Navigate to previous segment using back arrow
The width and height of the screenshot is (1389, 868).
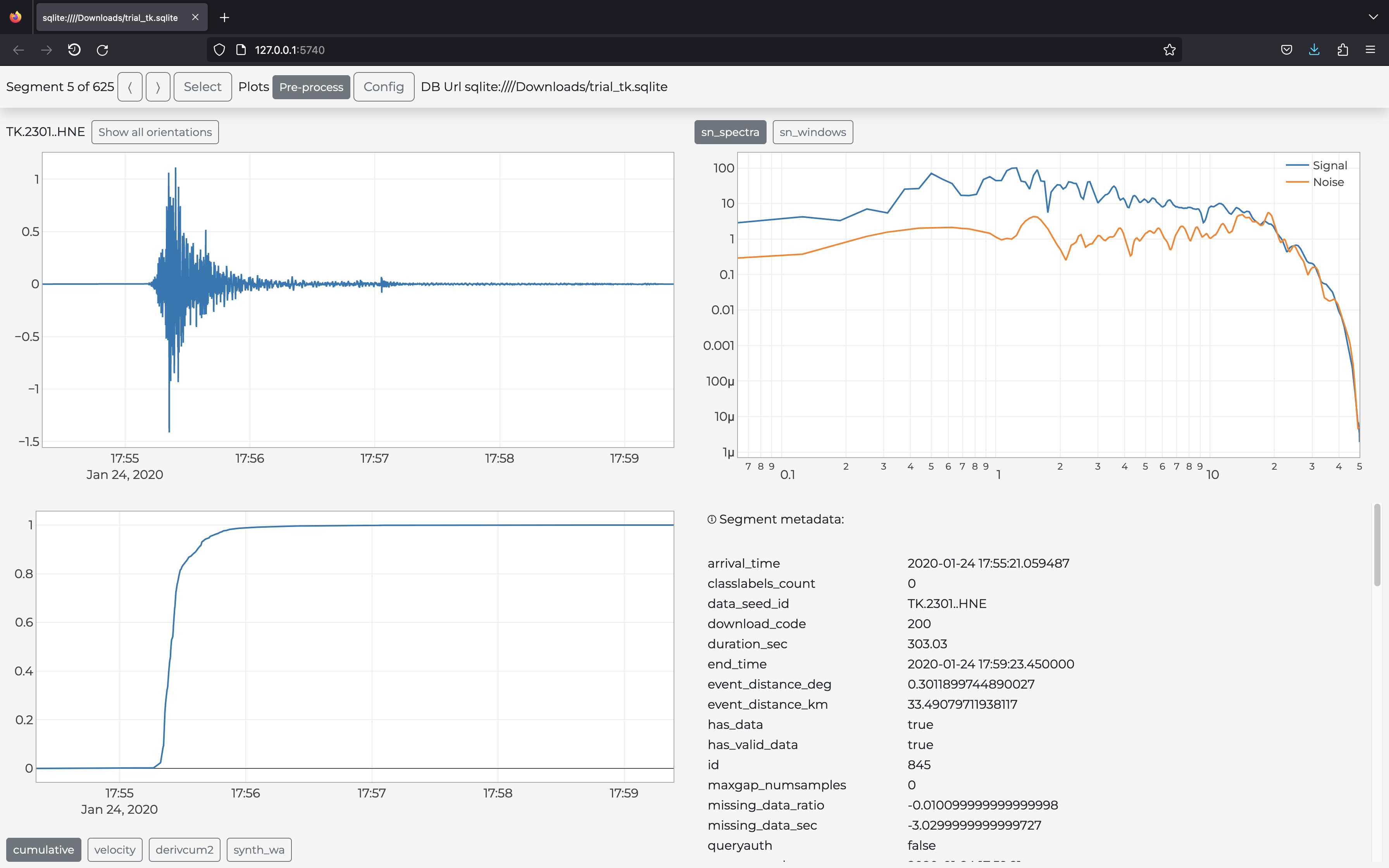[130, 86]
